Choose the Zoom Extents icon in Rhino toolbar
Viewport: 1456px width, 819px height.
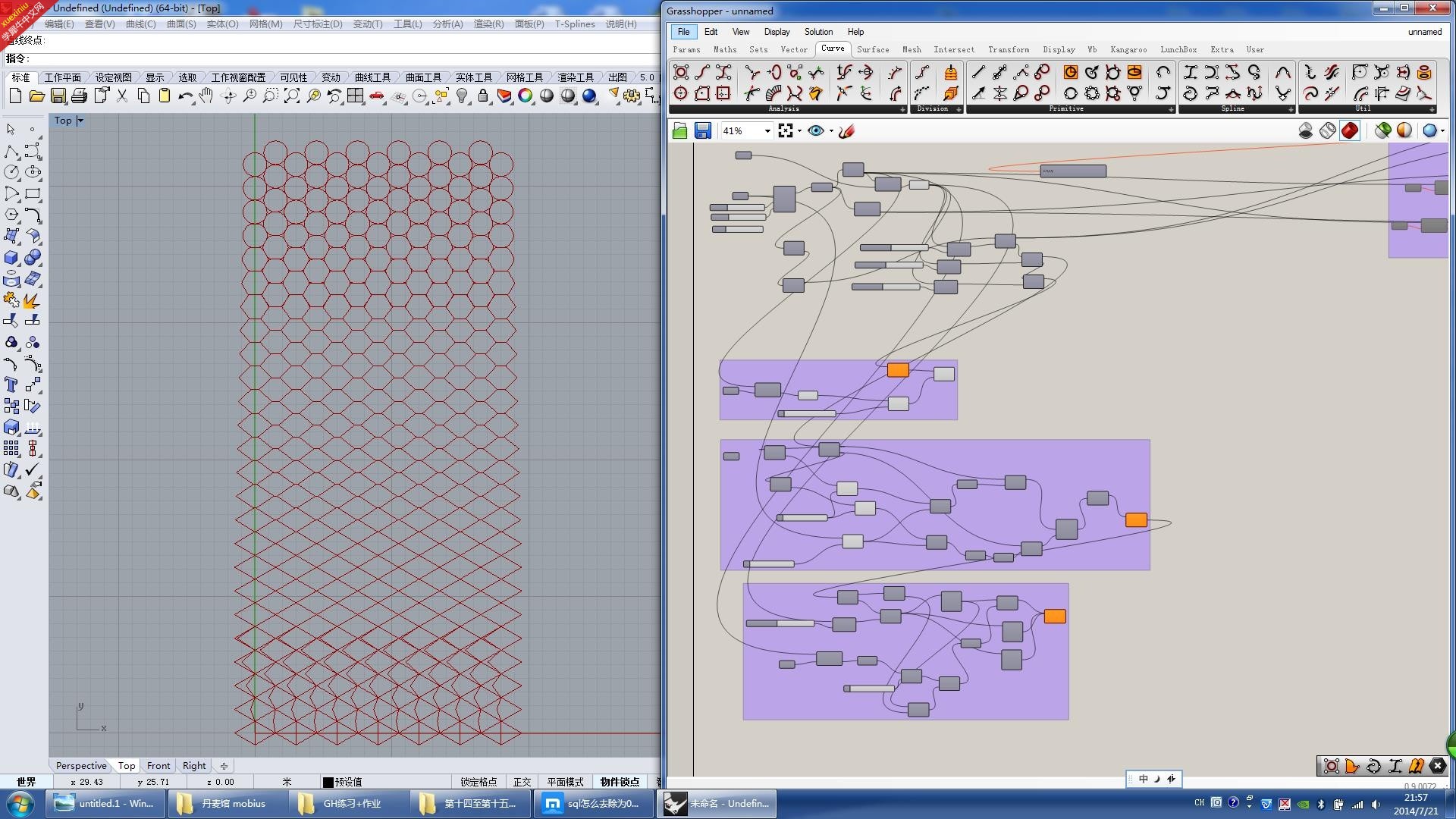[x=291, y=96]
